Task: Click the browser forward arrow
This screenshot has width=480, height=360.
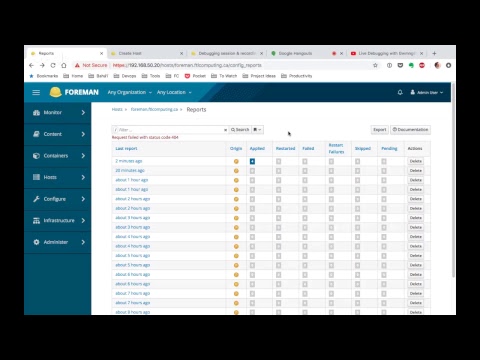Action: tap(42, 65)
